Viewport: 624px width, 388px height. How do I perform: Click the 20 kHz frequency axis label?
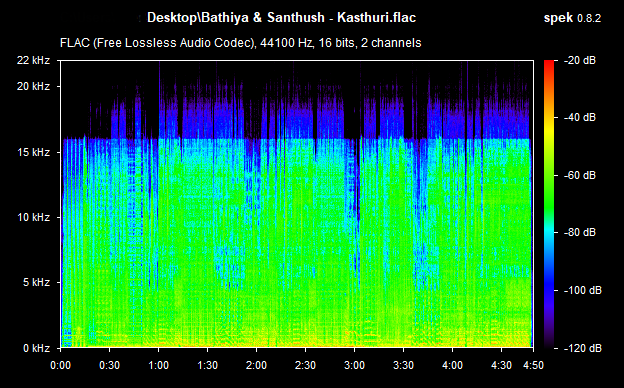[x=33, y=86]
